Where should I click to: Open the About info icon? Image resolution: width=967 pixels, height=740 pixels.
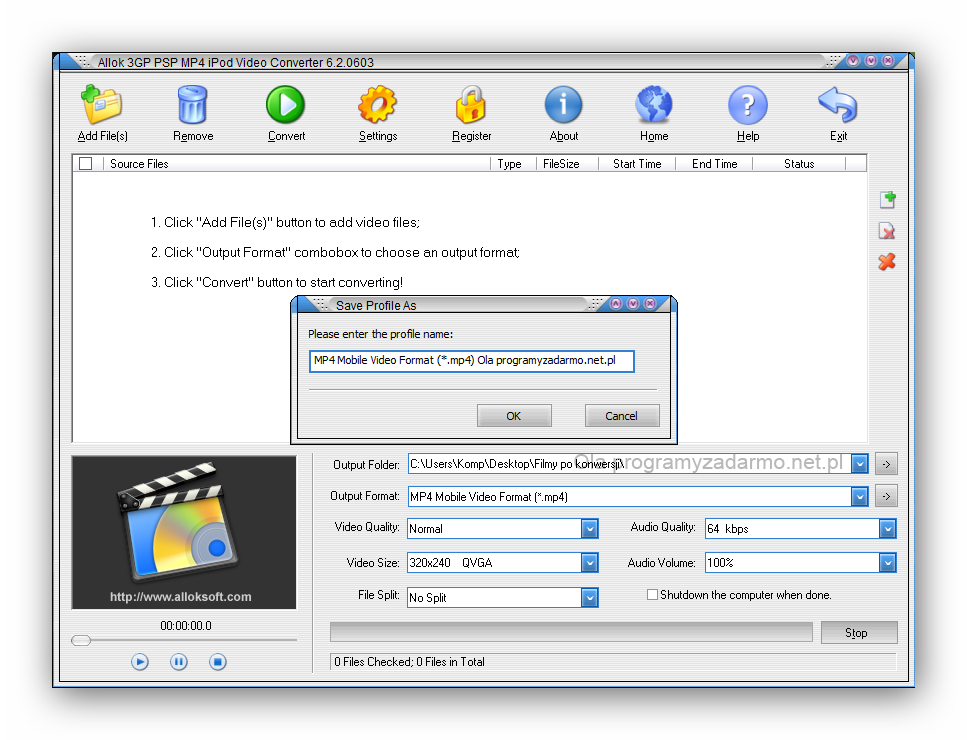(x=563, y=105)
